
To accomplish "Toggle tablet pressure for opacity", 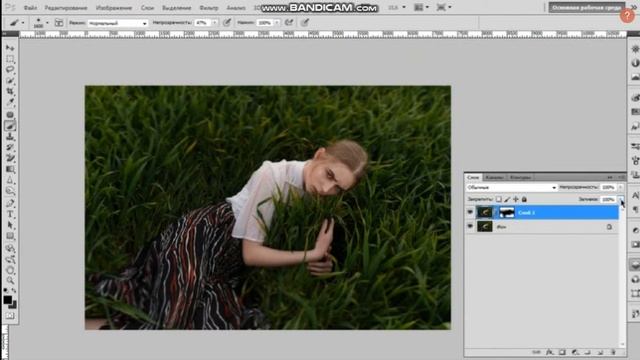I will click(227, 23).
